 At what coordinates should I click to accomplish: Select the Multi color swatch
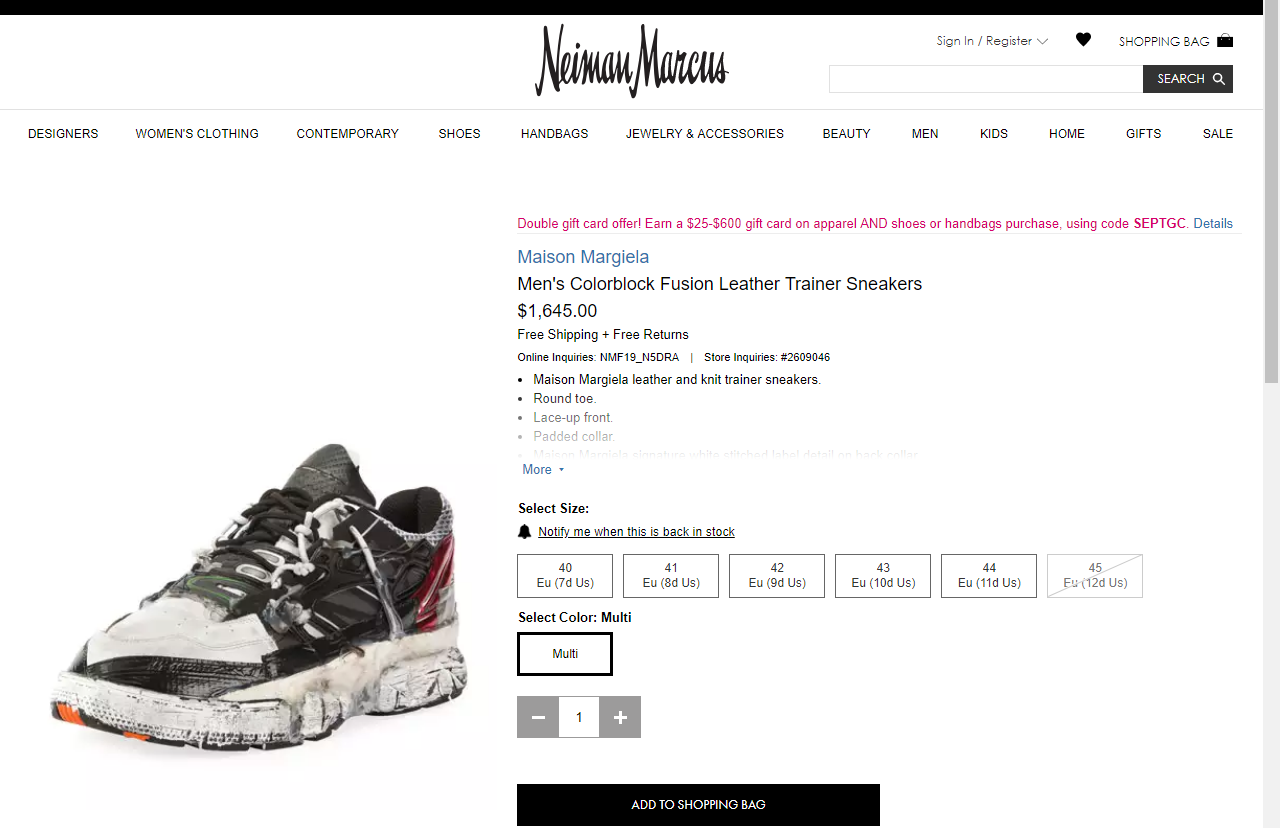[565, 654]
